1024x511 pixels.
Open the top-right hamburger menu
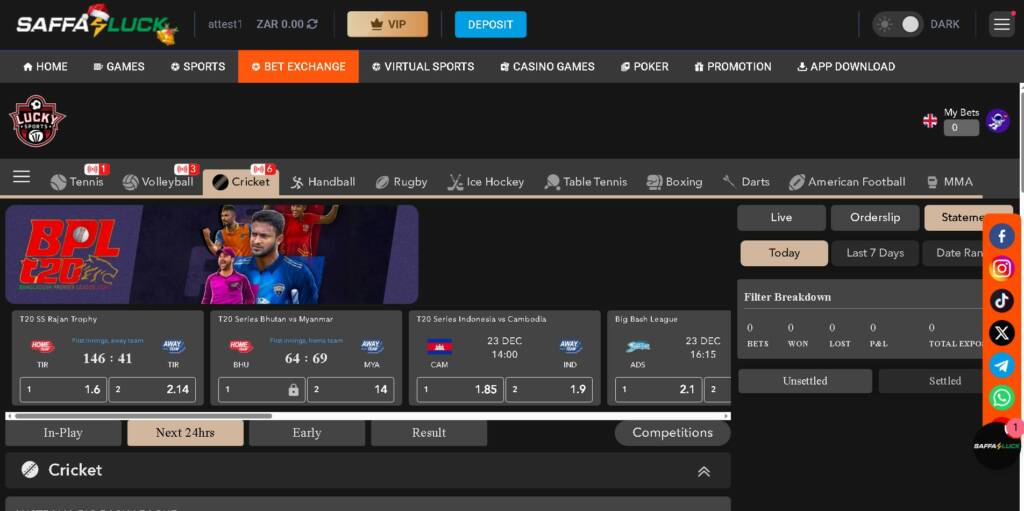point(1001,24)
